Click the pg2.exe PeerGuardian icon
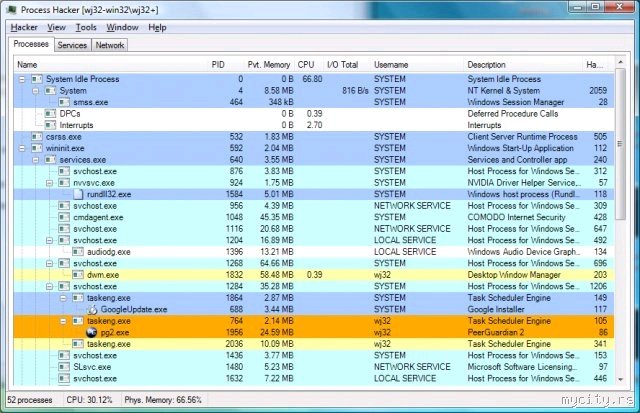The height and width of the screenshot is (413, 640). pyautogui.click(x=91, y=333)
